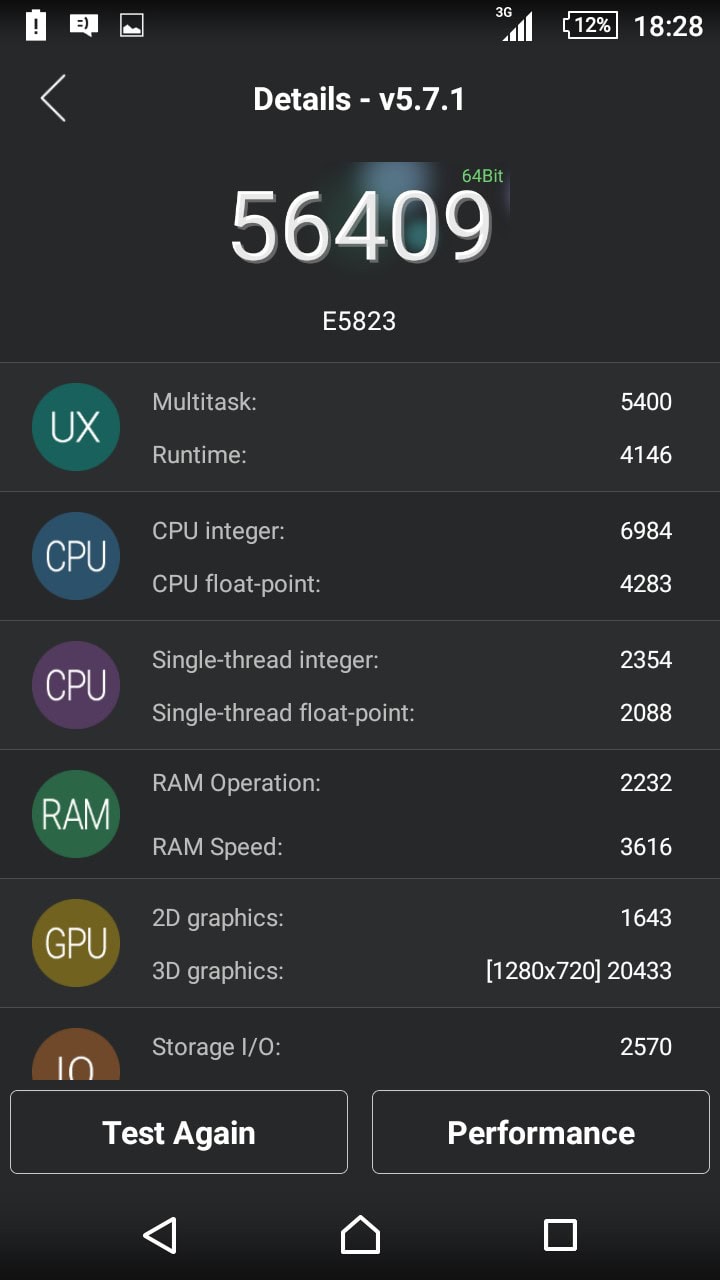Select the brown IO category icon

pyautogui.click(x=76, y=1054)
